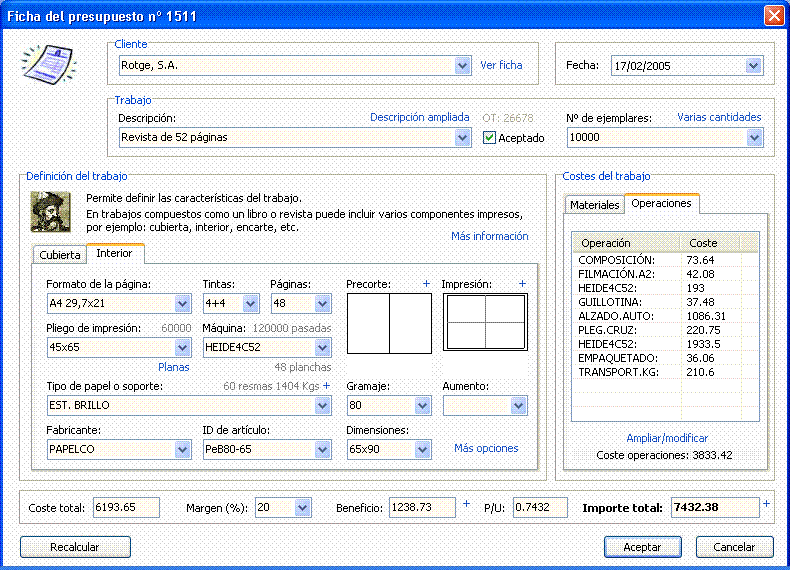Click the Importe total field
Image resolution: width=790 pixels, height=570 pixels.
point(715,508)
